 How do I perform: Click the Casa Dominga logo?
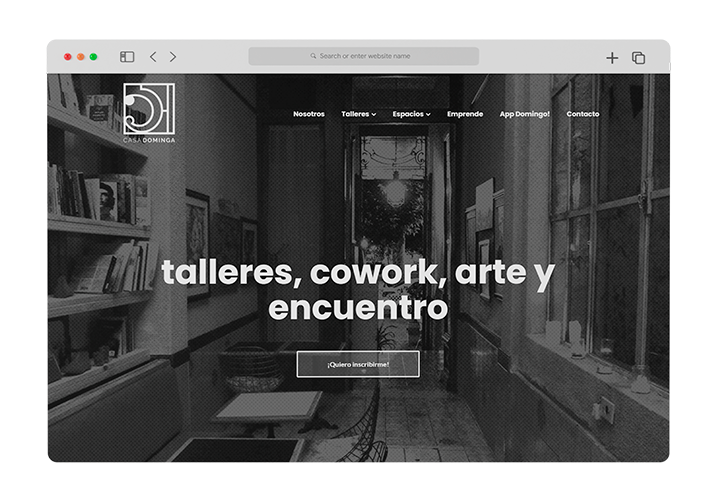tap(148, 111)
